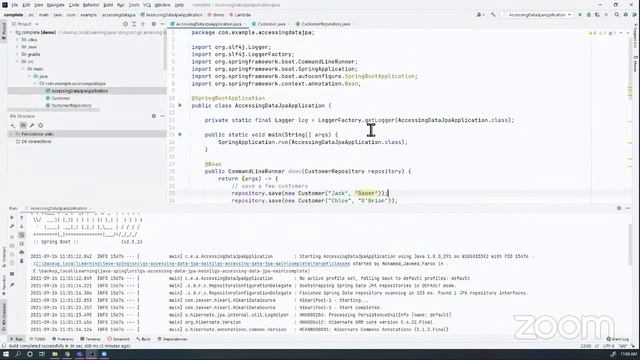Collapse the main folder
Image resolution: width=640 pixels, height=360 pixels.
pos(23,69)
